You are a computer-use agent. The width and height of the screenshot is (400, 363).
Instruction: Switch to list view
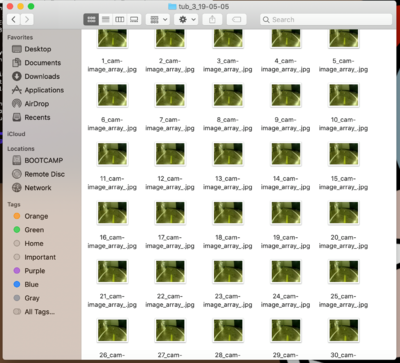(106, 20)
